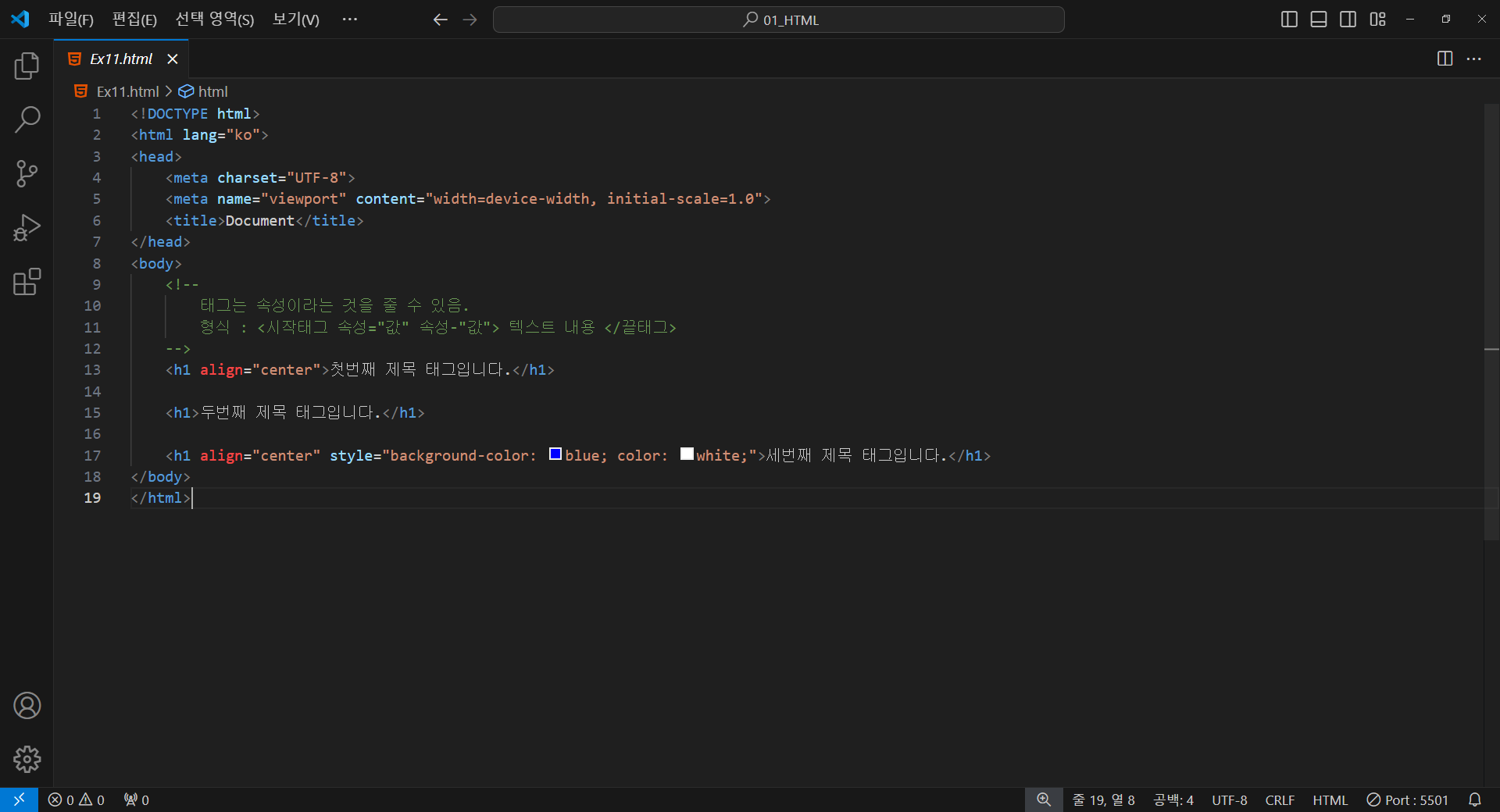Open the Remote Window button in status bar
1500x812 pixels.
[19, 800]
